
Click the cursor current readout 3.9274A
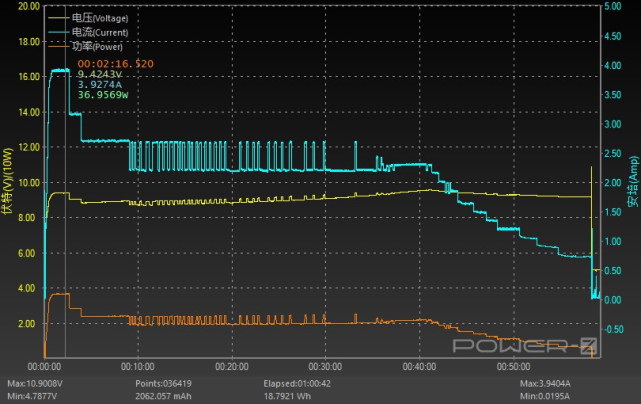[x=100, y=84]
